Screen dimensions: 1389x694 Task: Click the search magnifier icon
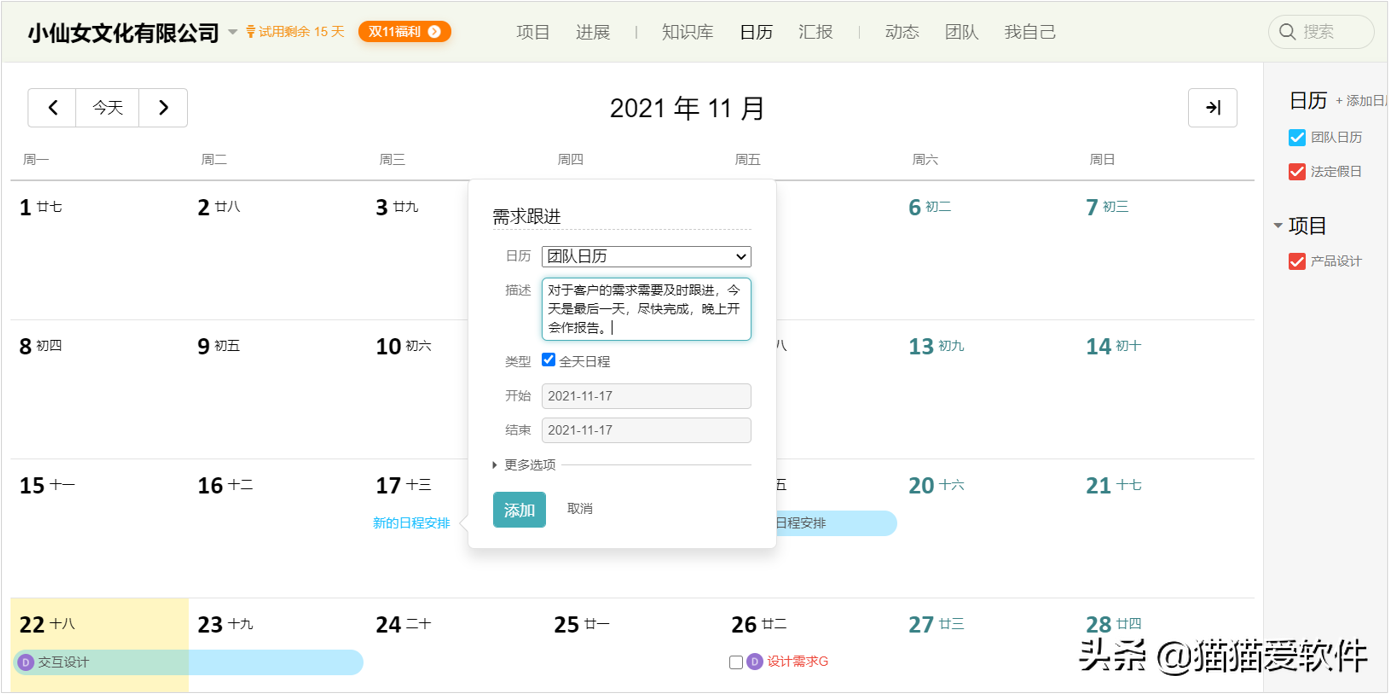pos(1288,31)
